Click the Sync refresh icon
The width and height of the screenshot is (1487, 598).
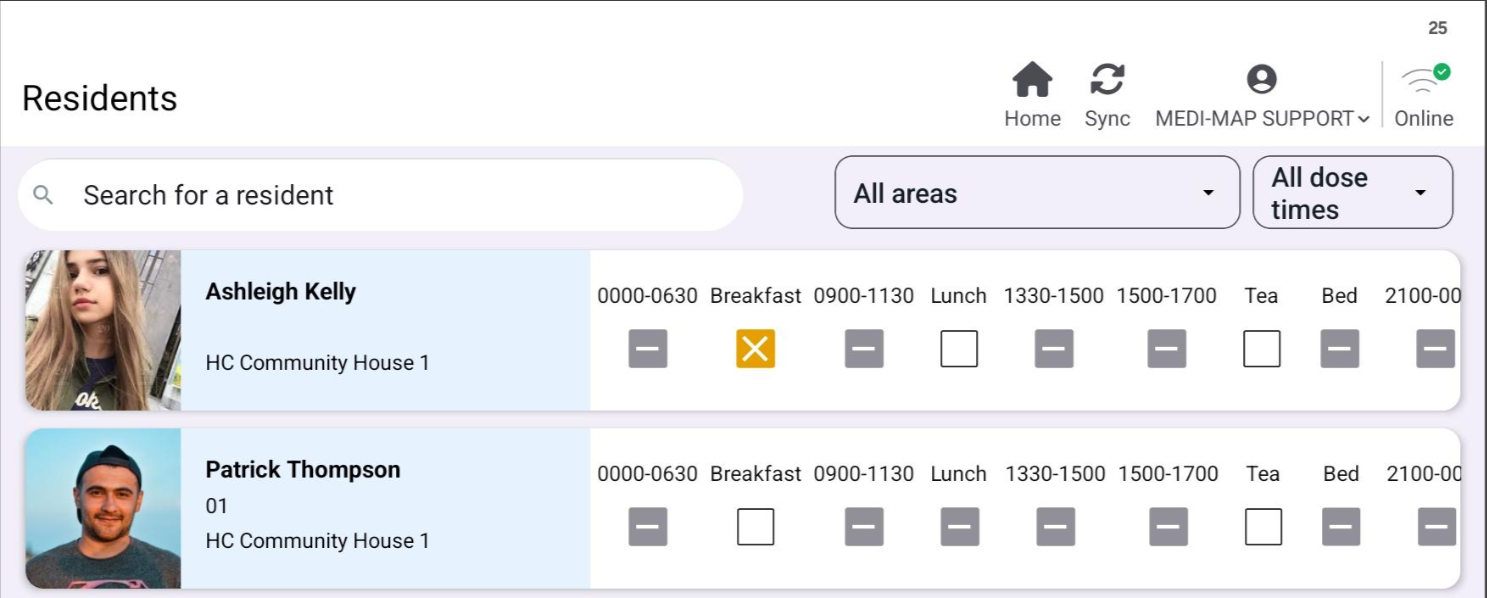click(1107, 80)
